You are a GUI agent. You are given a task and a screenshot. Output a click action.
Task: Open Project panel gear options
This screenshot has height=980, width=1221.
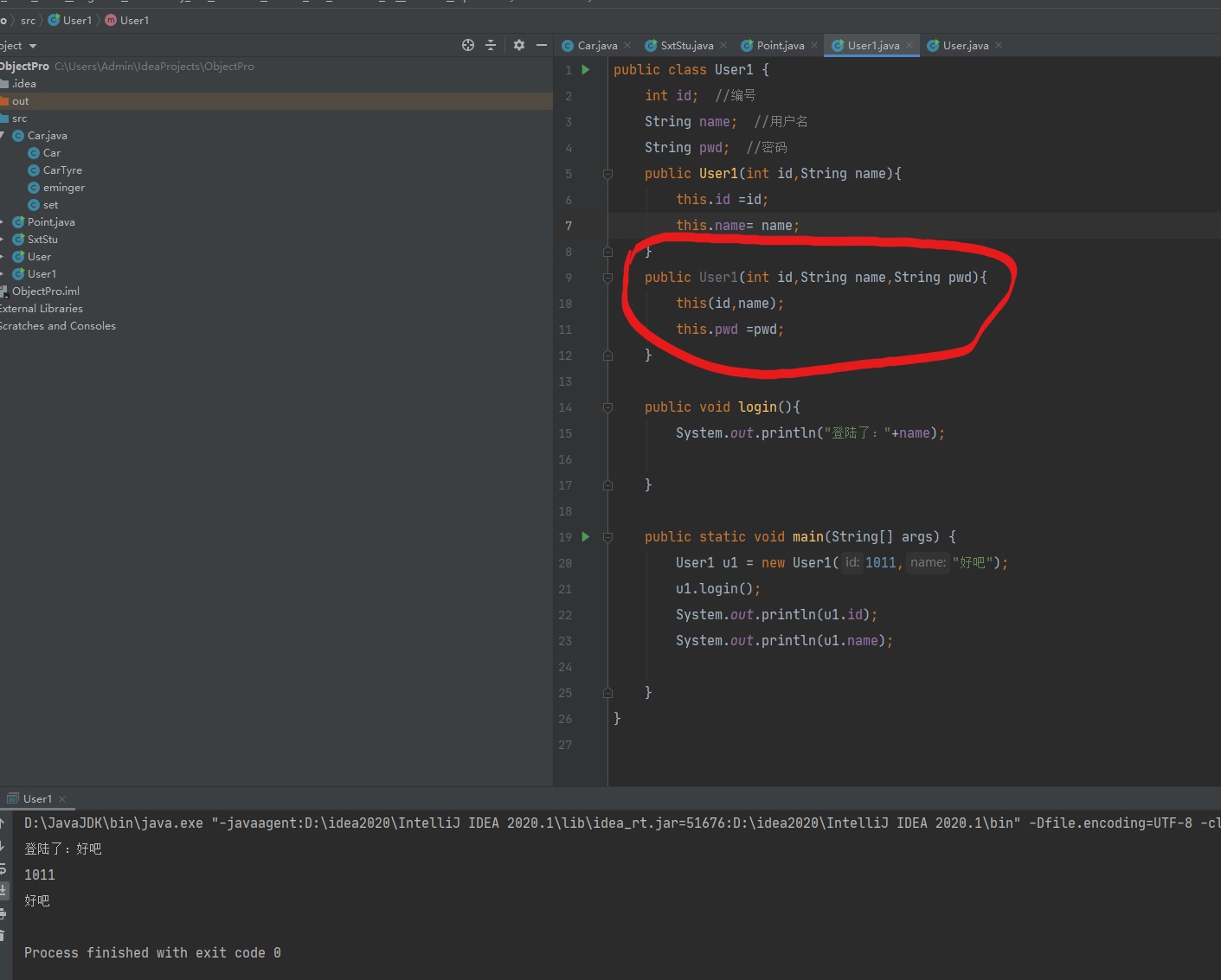519,45
